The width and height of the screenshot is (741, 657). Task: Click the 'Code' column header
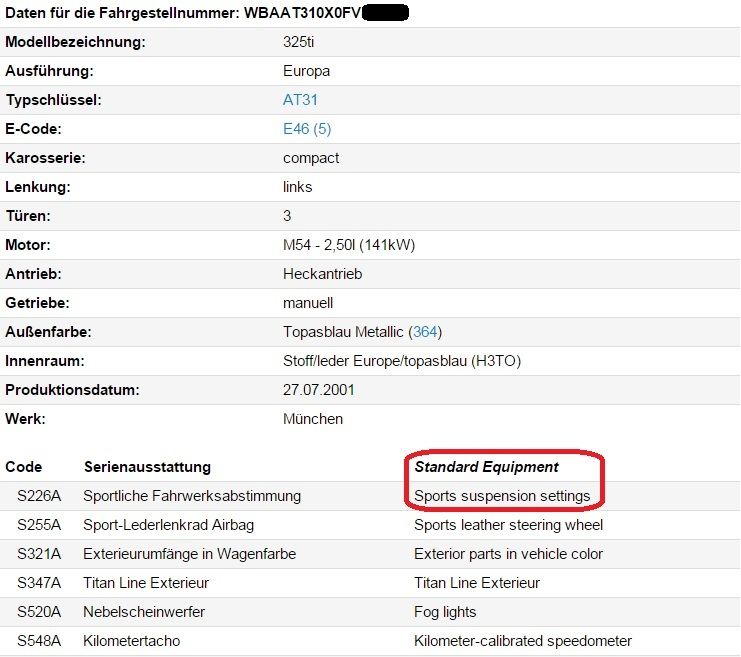[x=24, y=467]
